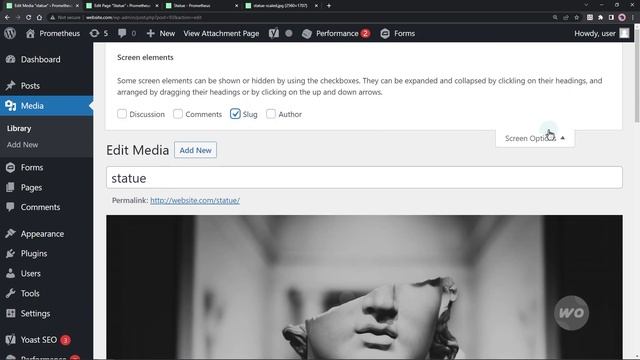
Task: Click the browser home button
Action: 39,18
